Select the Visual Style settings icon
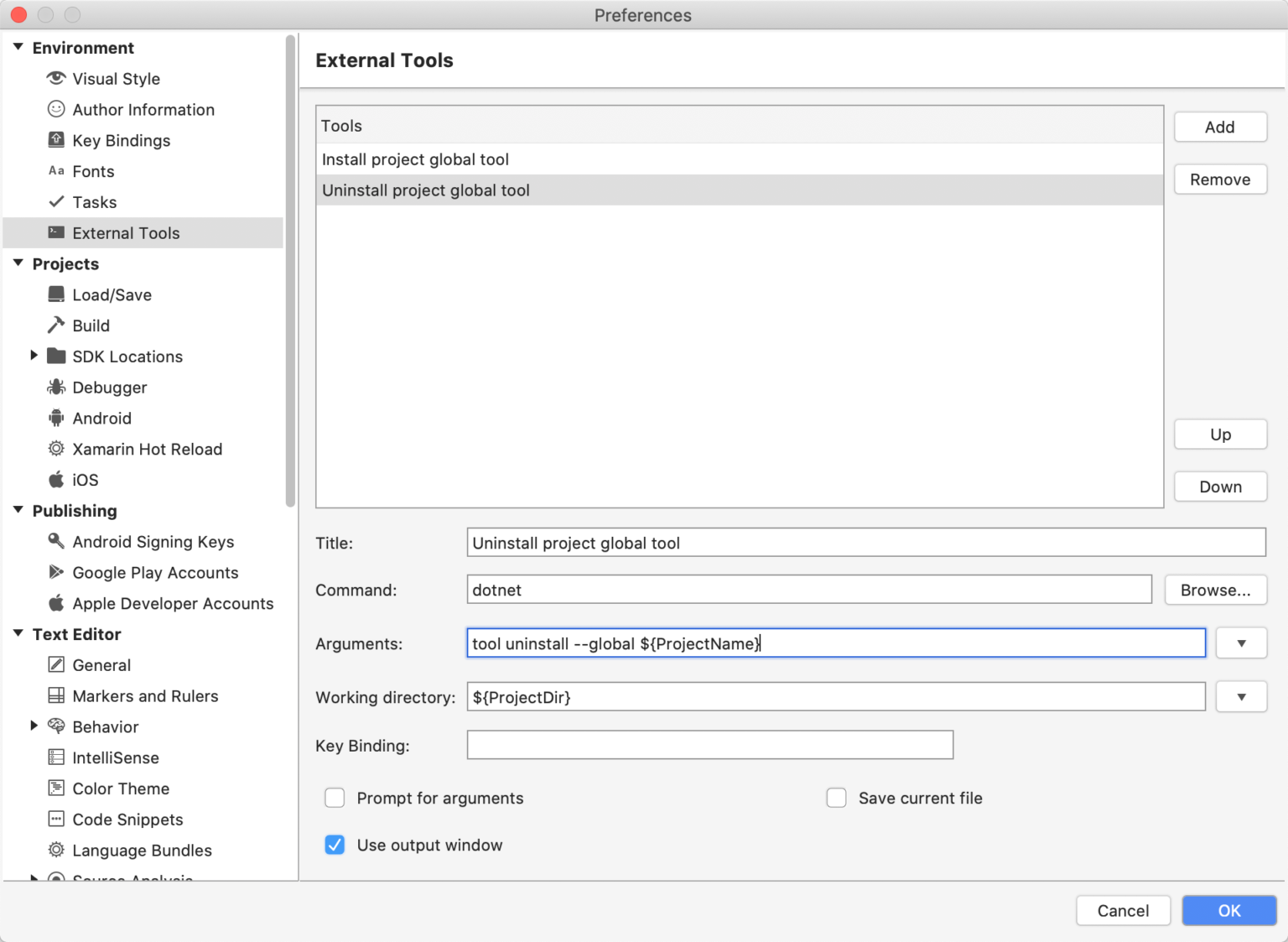 [55, 78]
